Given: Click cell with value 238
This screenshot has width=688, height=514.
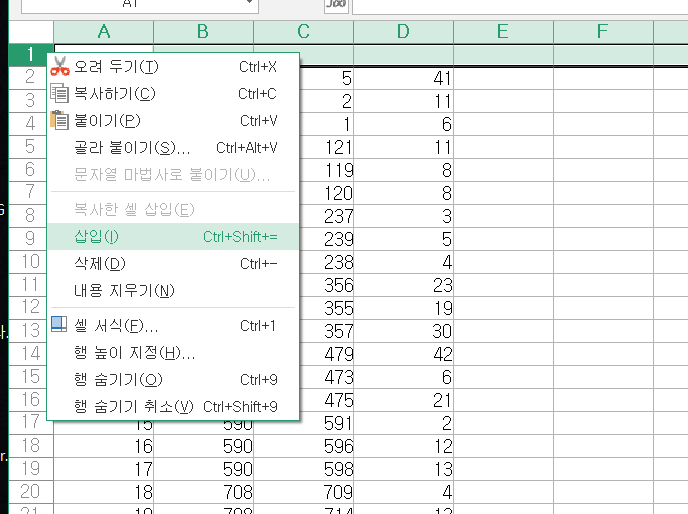Looking at the screenshot, I should tap(326, 262).
